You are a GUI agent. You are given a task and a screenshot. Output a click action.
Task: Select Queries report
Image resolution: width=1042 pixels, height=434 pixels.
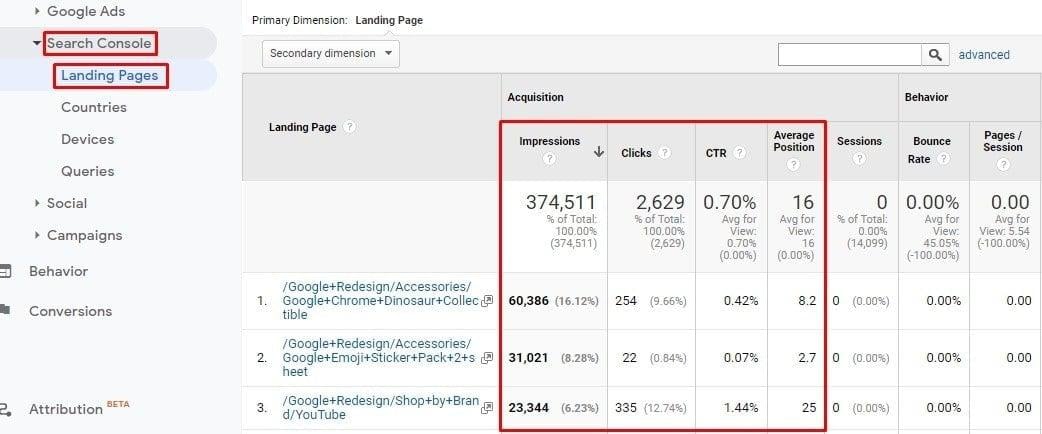pos(88,171)
